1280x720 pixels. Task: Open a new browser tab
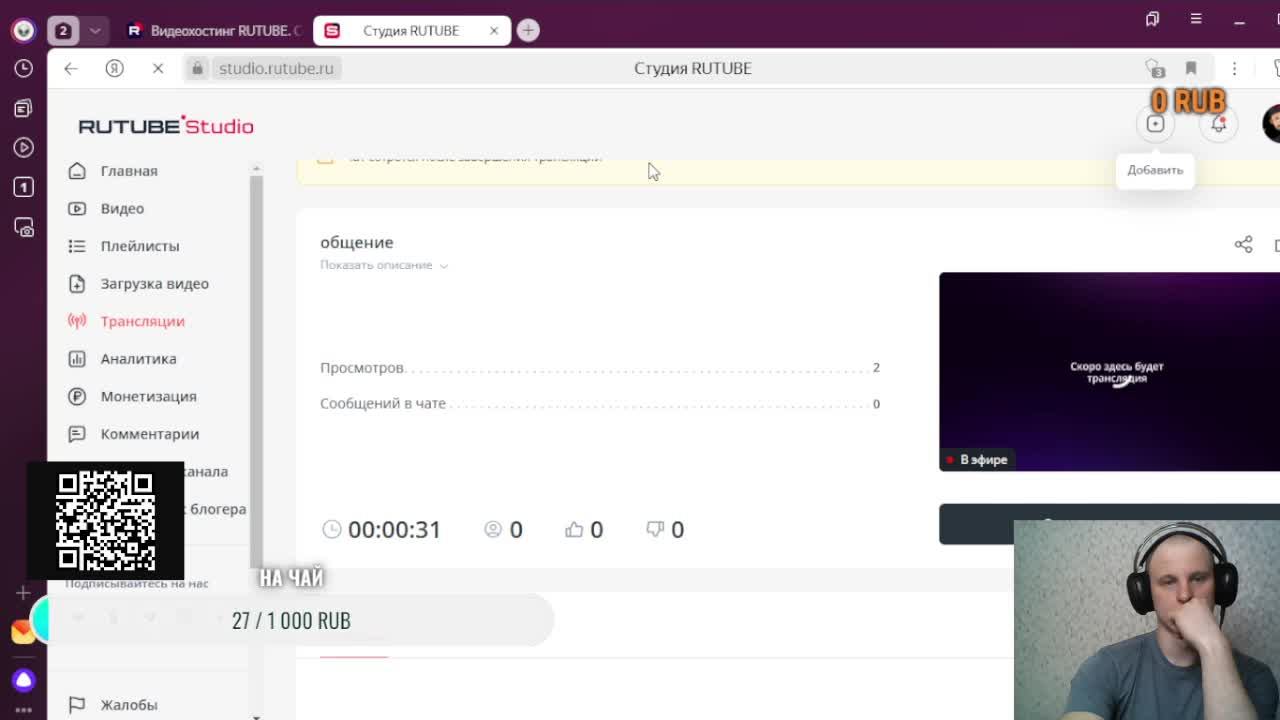click(x=528, y=30)
